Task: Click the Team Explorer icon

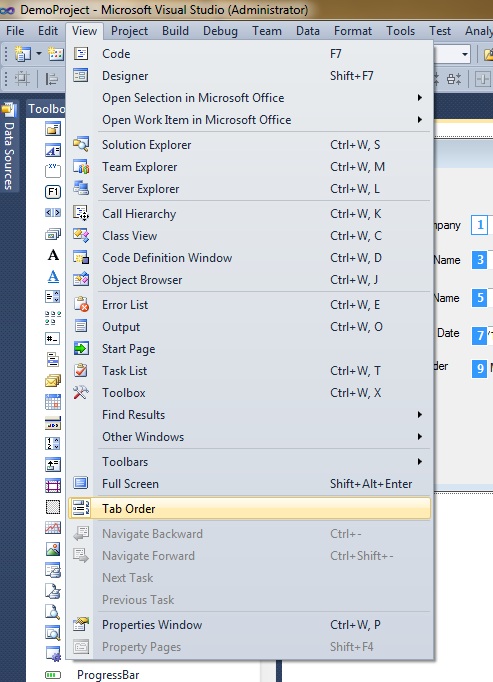Action: click(x=81, y=167)
